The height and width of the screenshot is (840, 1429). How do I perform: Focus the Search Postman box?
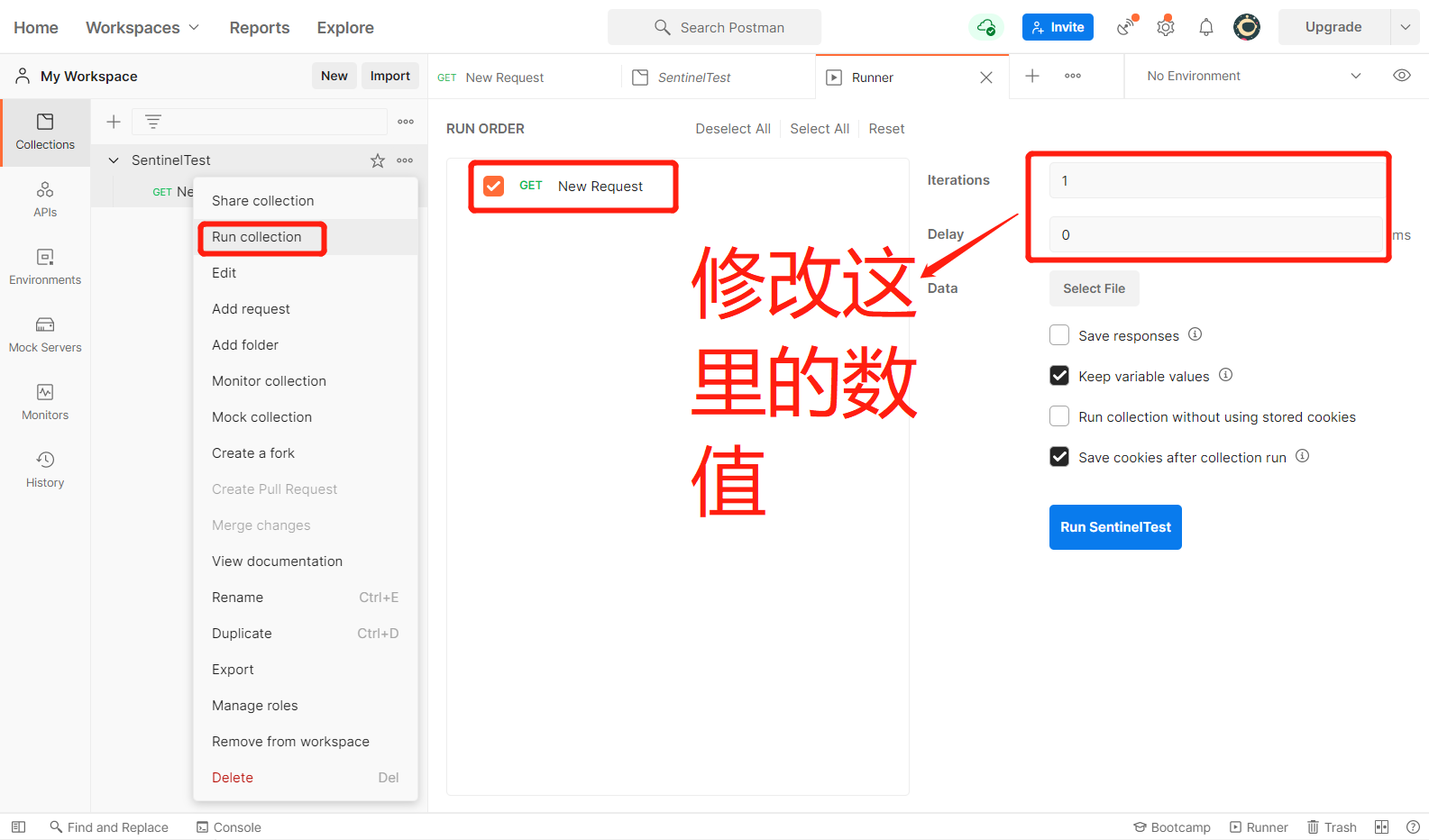(x=714, y=27)
